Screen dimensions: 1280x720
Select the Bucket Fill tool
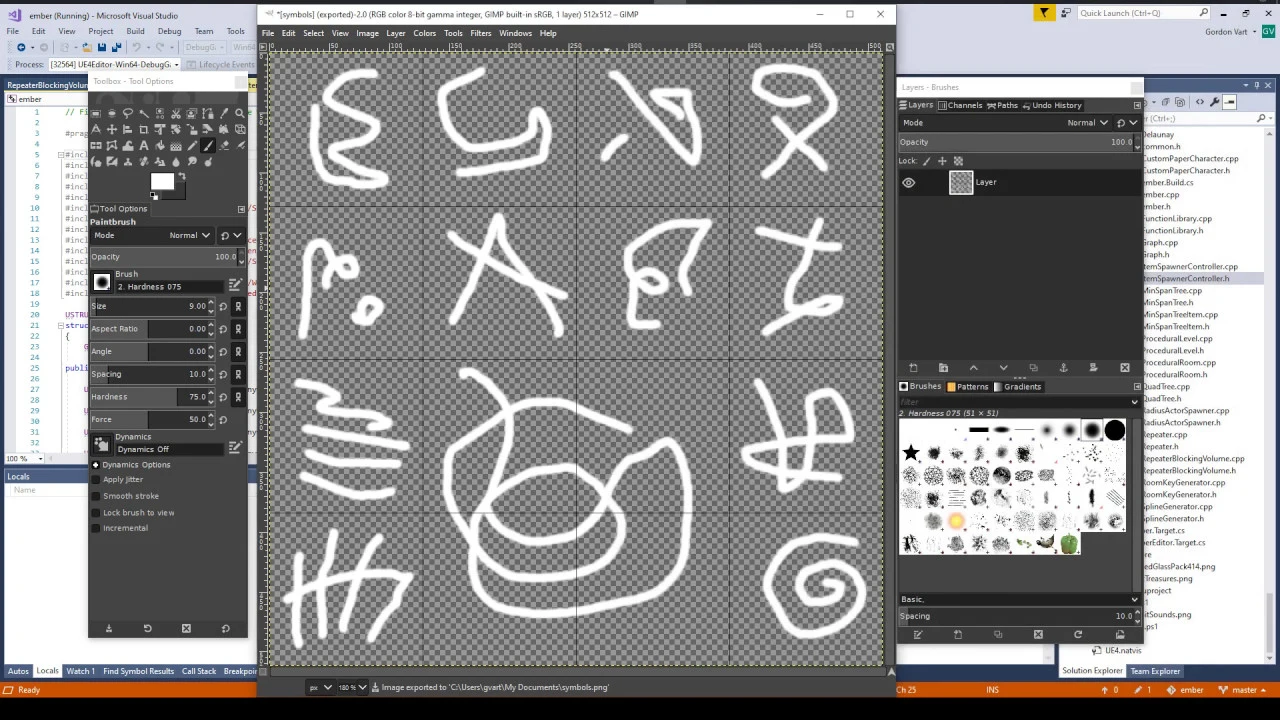point(160,145)
